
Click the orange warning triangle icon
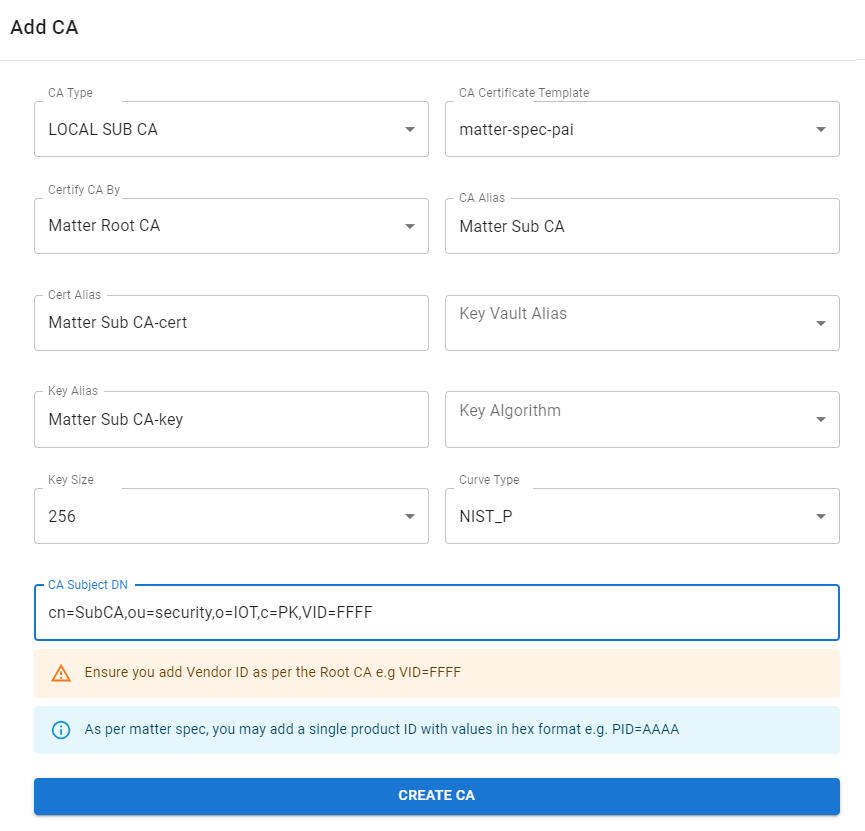tap(61, 673)
